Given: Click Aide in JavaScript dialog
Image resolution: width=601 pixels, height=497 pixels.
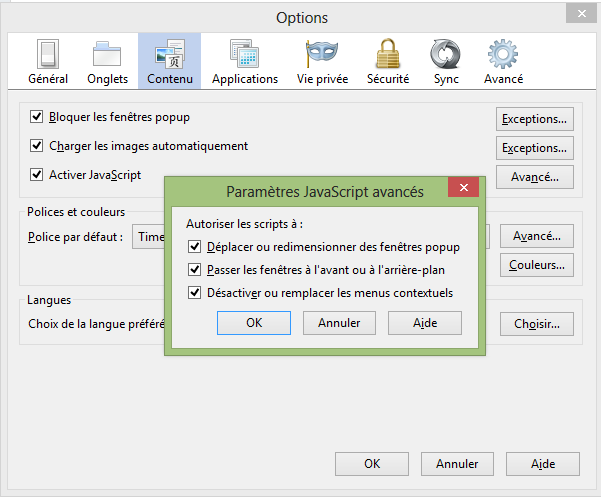Looking at the screenshot, I should pyautogui.click(x=425, y=323).
